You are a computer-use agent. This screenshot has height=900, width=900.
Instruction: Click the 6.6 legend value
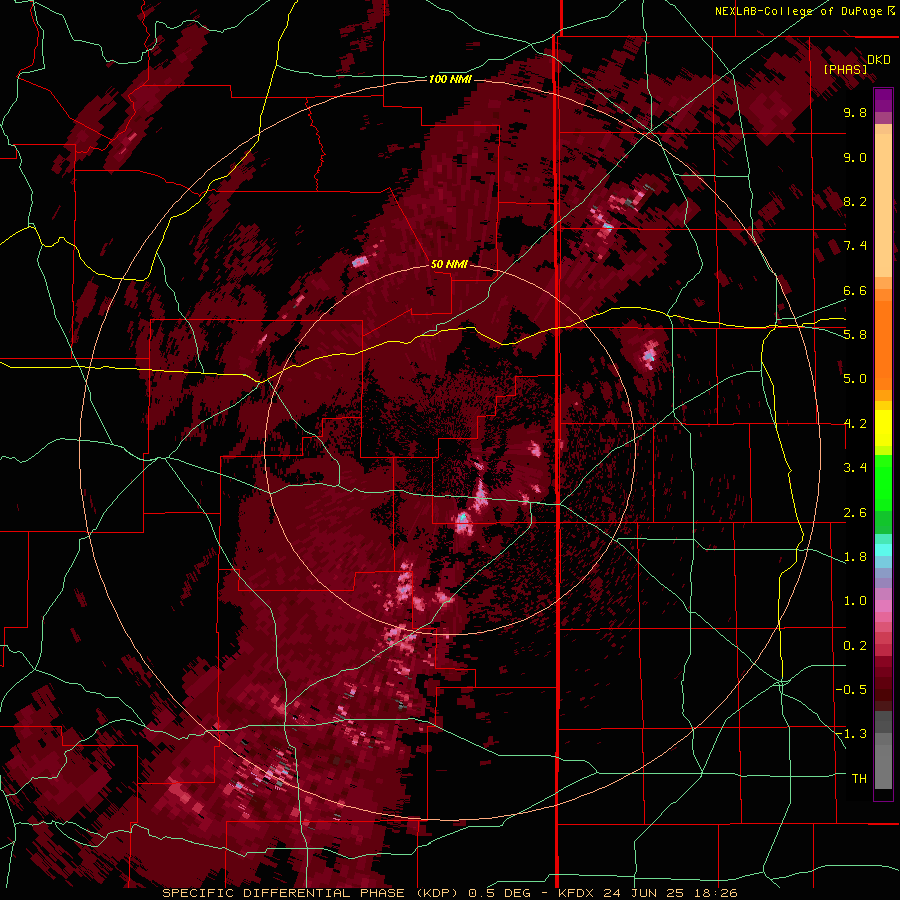[x=855, y=290]
